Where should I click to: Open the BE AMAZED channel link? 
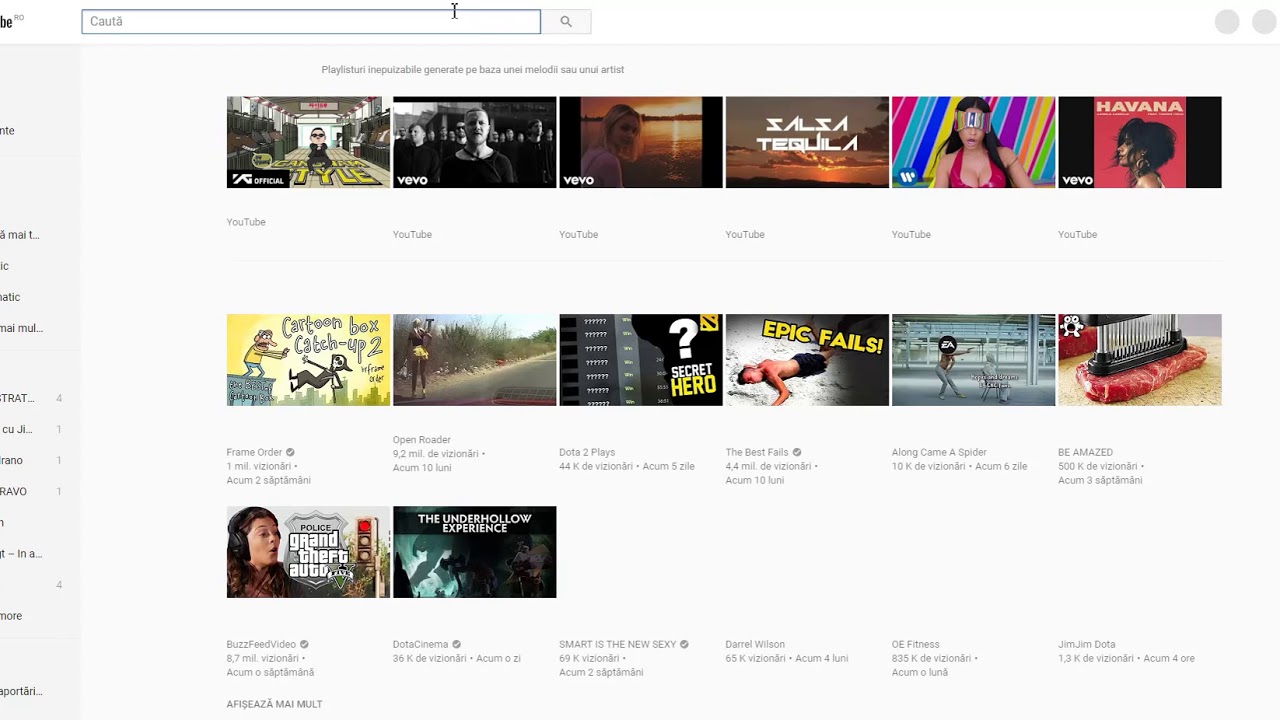pyautogui.click(x=1085, y=452)
